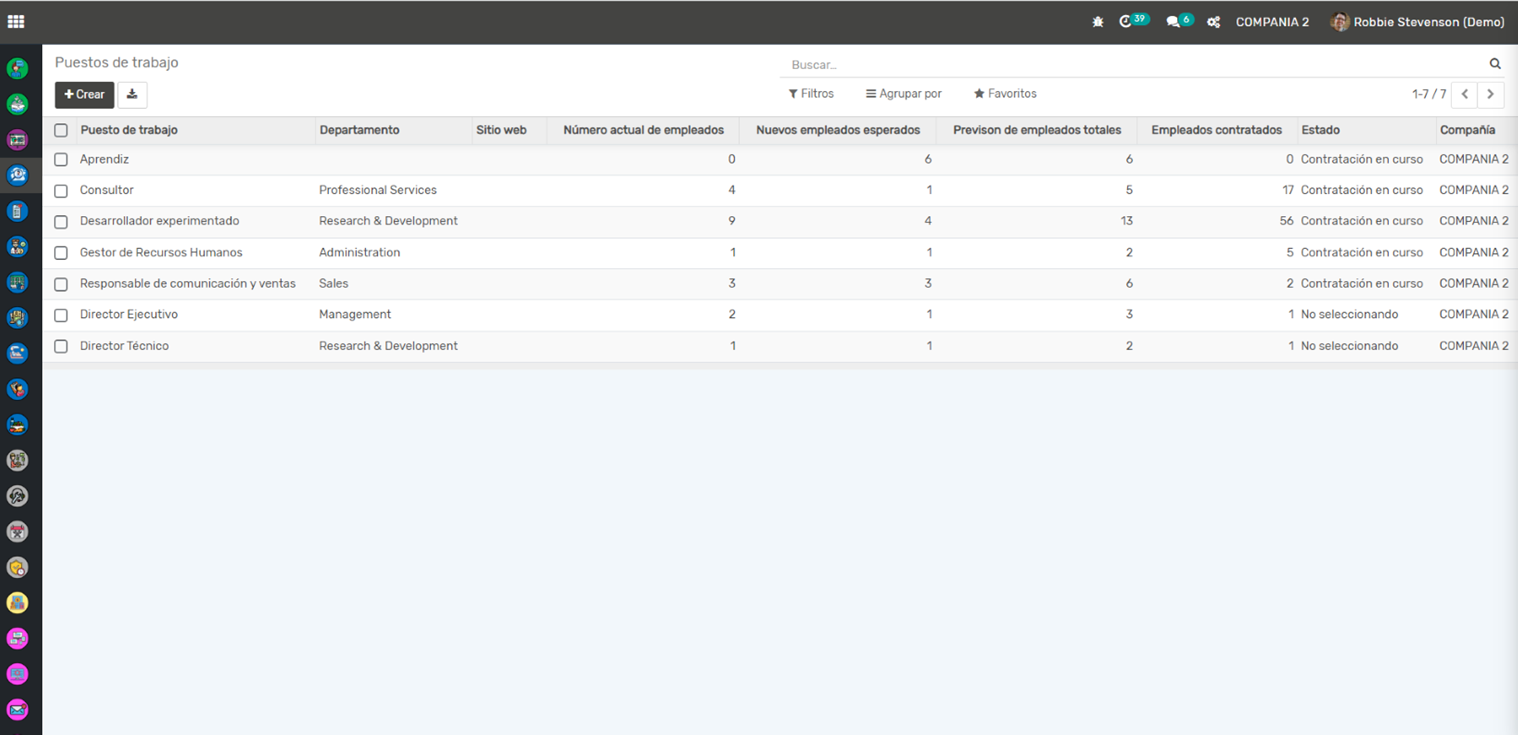Click into the Buscar search field
The width and height of the screenshot is (1518, 735).
[x=1130, y=64]
